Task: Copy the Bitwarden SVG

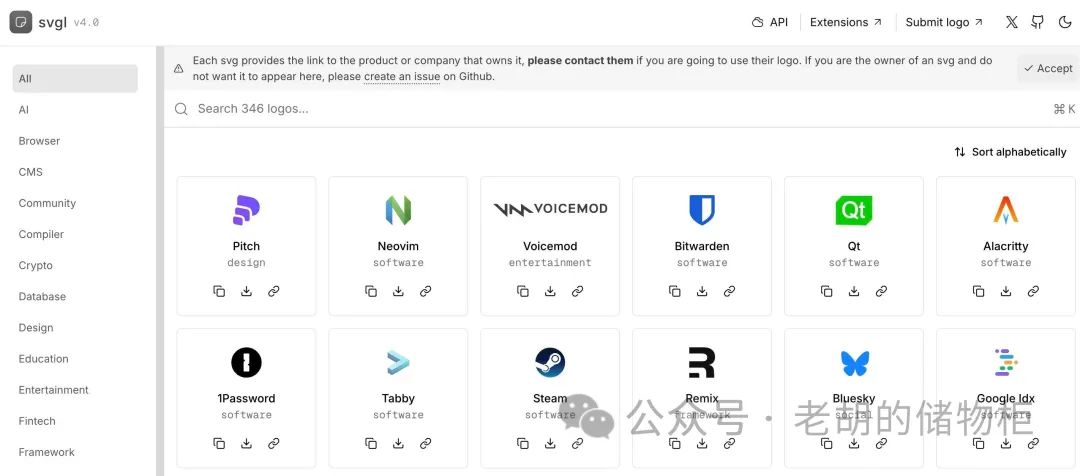Action: pyautogui.click(x=674, y=291)
